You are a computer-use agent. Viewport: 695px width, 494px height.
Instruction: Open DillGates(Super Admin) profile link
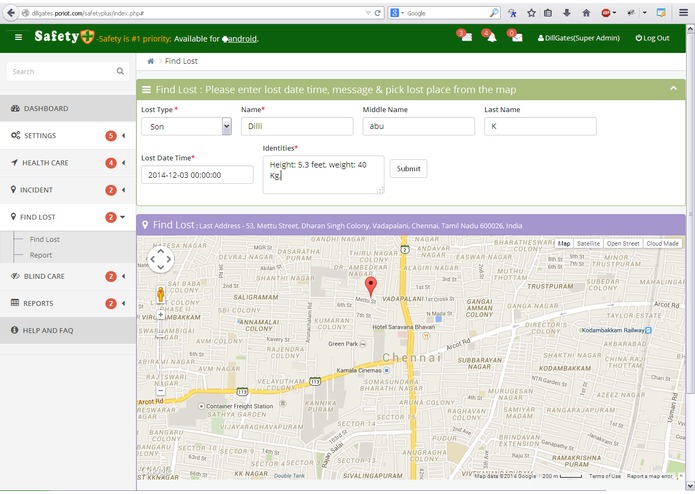pos(578,38)
